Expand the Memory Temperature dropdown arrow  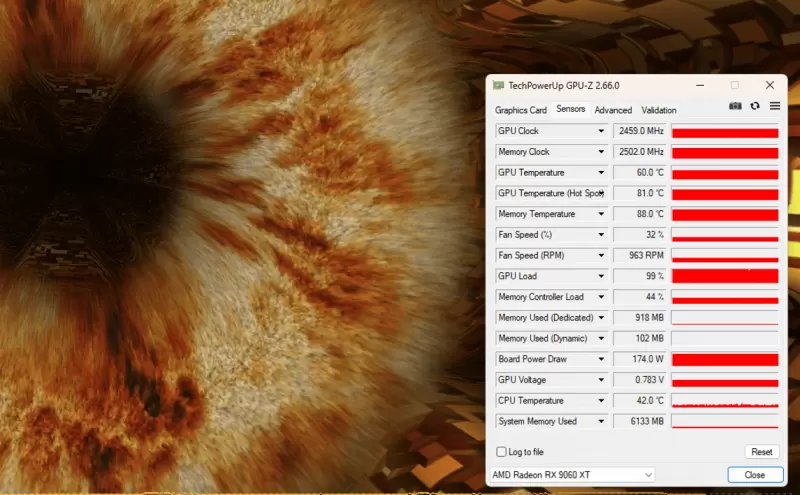tap(601, 214)
